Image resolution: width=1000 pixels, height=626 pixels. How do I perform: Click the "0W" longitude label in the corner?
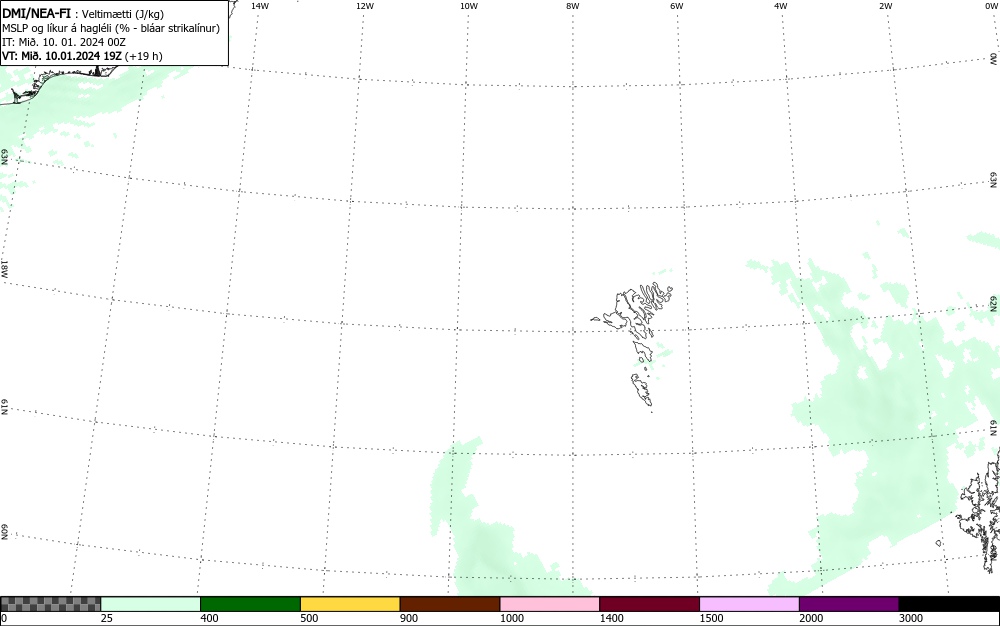coord(990,6)
